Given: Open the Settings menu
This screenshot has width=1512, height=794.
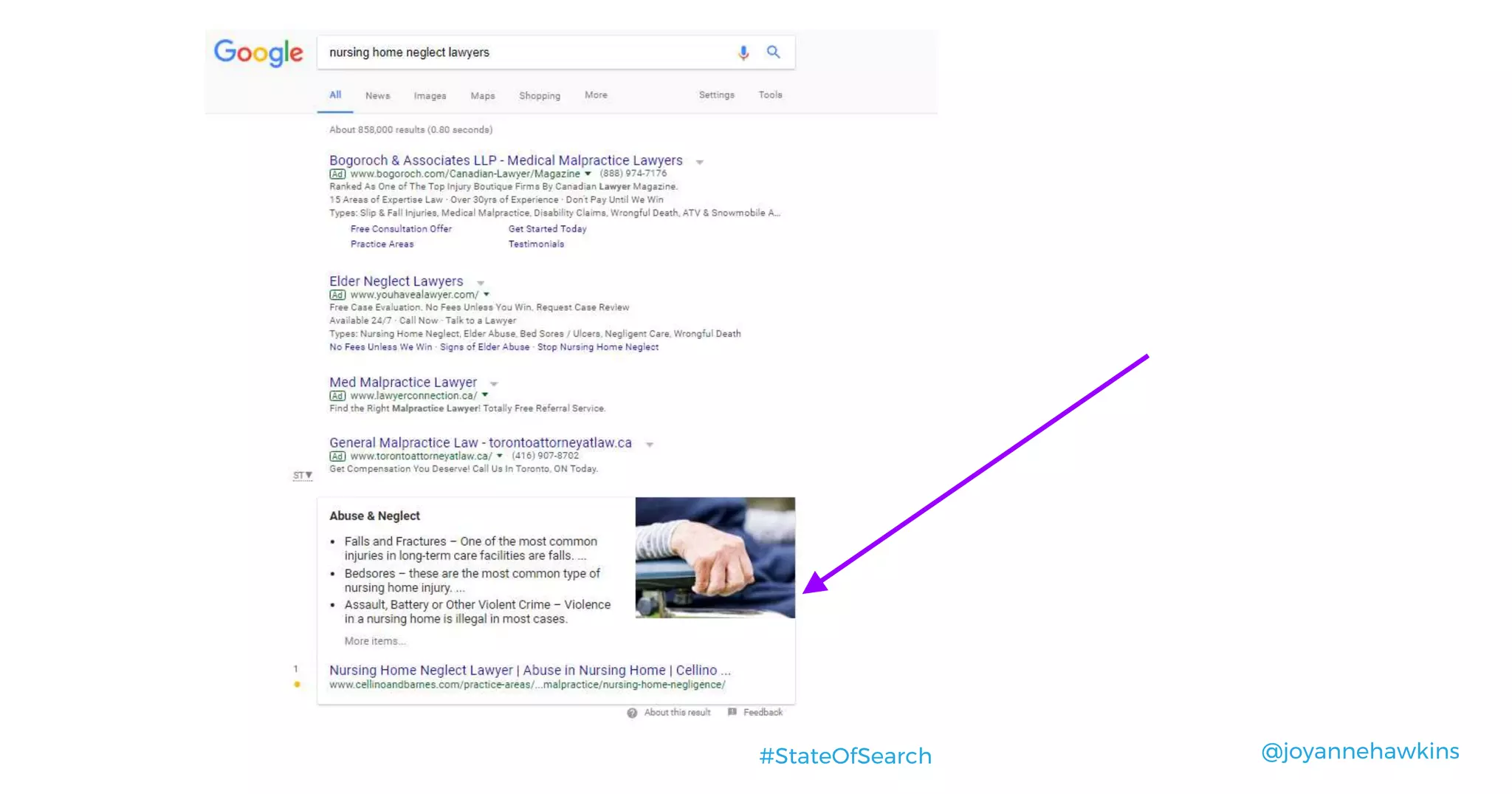Looking at the screenshot, I should tap(716, 95).
